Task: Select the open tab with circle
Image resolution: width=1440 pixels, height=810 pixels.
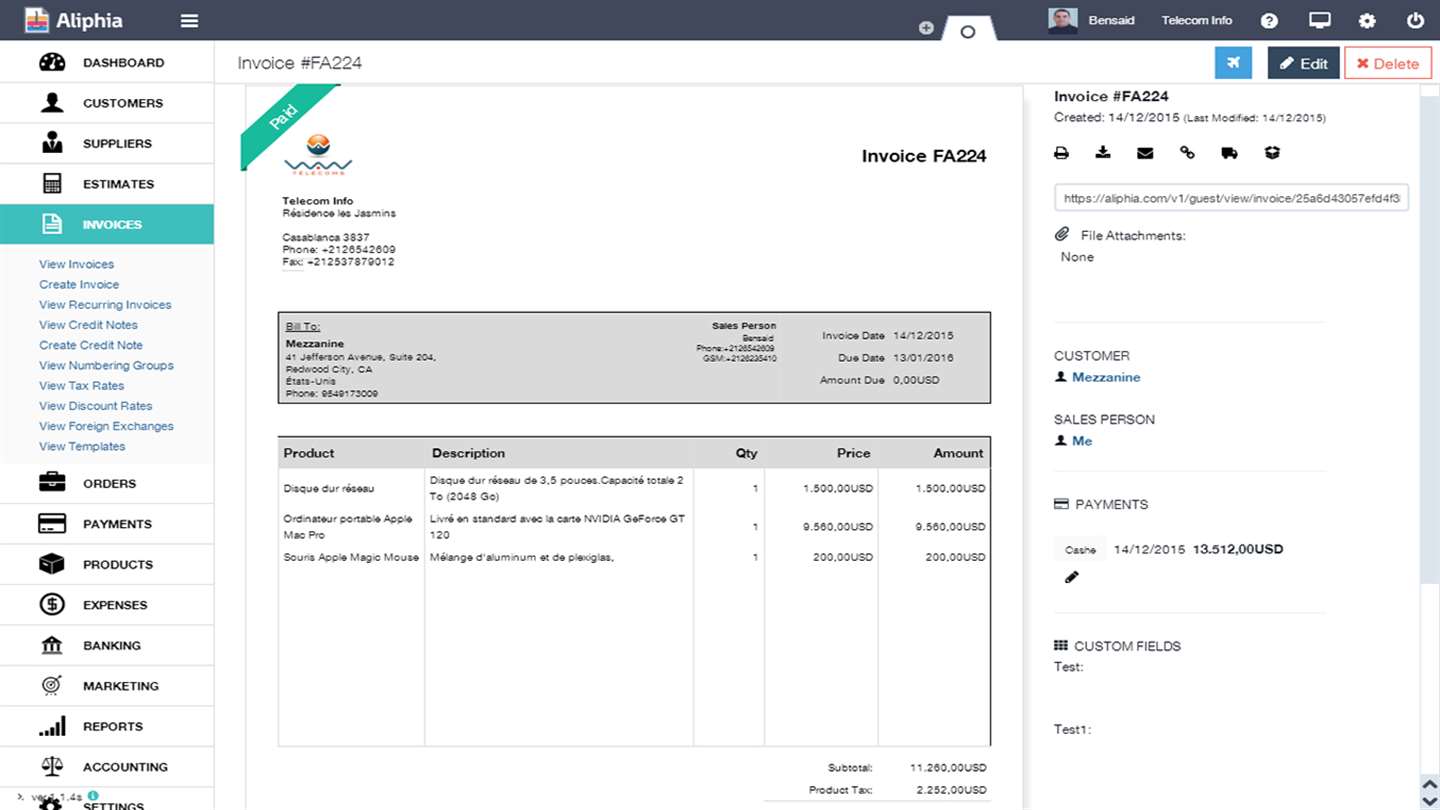Action: click(x=967, y=29)
